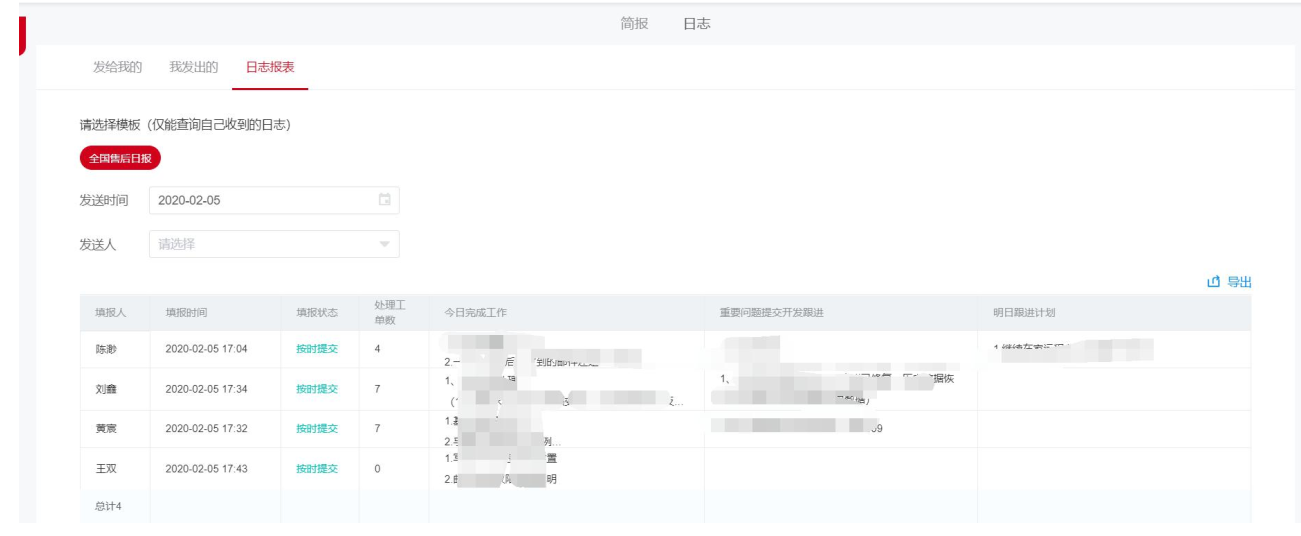Click the 导出 export link
Screen dimensions: 1301x536
pos(1239,283)
